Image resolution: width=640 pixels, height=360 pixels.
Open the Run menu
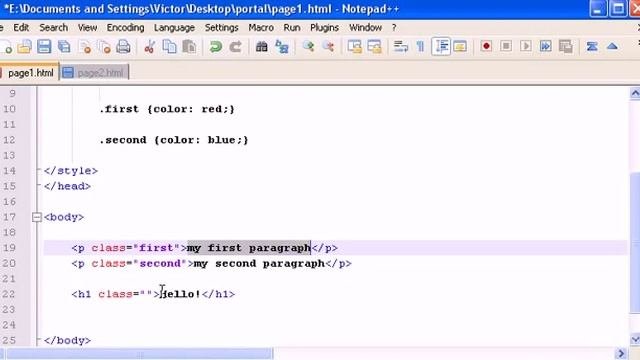coord(292,28)
